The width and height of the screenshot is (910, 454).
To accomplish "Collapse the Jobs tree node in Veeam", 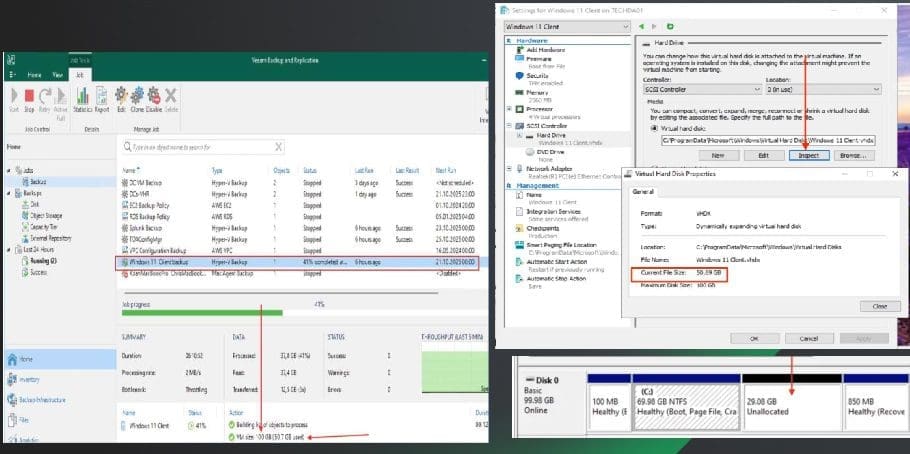I will pyautogui.click(x=9, y=171).
